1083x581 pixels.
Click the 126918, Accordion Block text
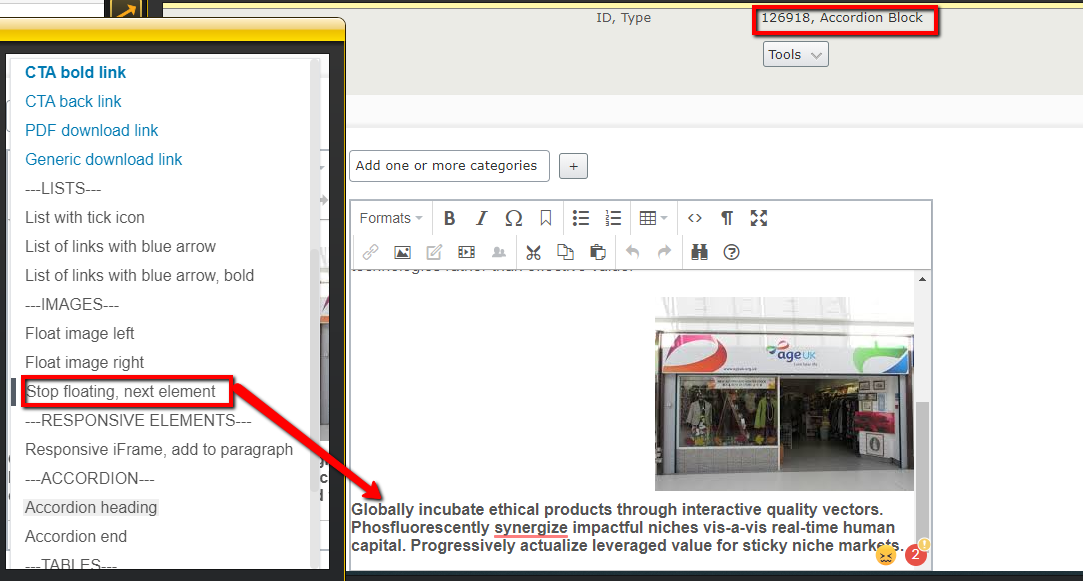click(842, 18)
